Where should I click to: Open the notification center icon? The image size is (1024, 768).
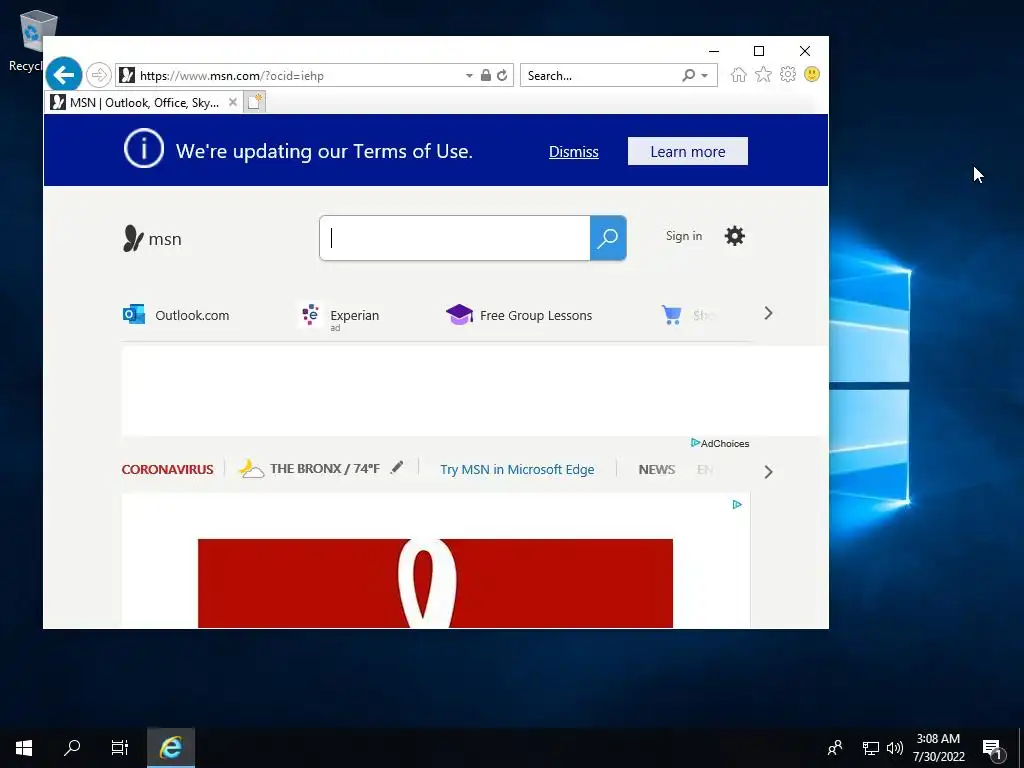(993, 749)
